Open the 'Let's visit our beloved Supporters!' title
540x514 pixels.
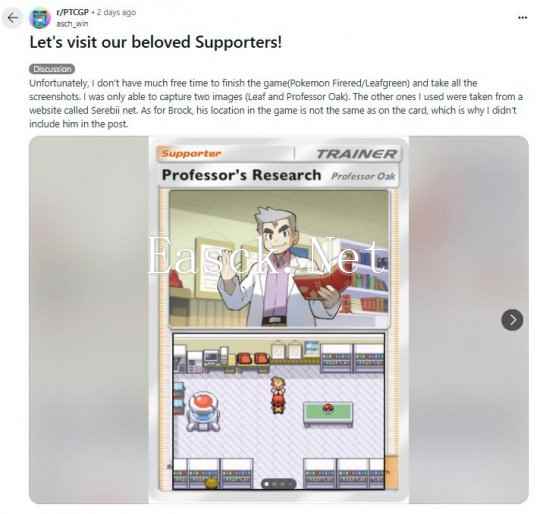tap(156, 42)
